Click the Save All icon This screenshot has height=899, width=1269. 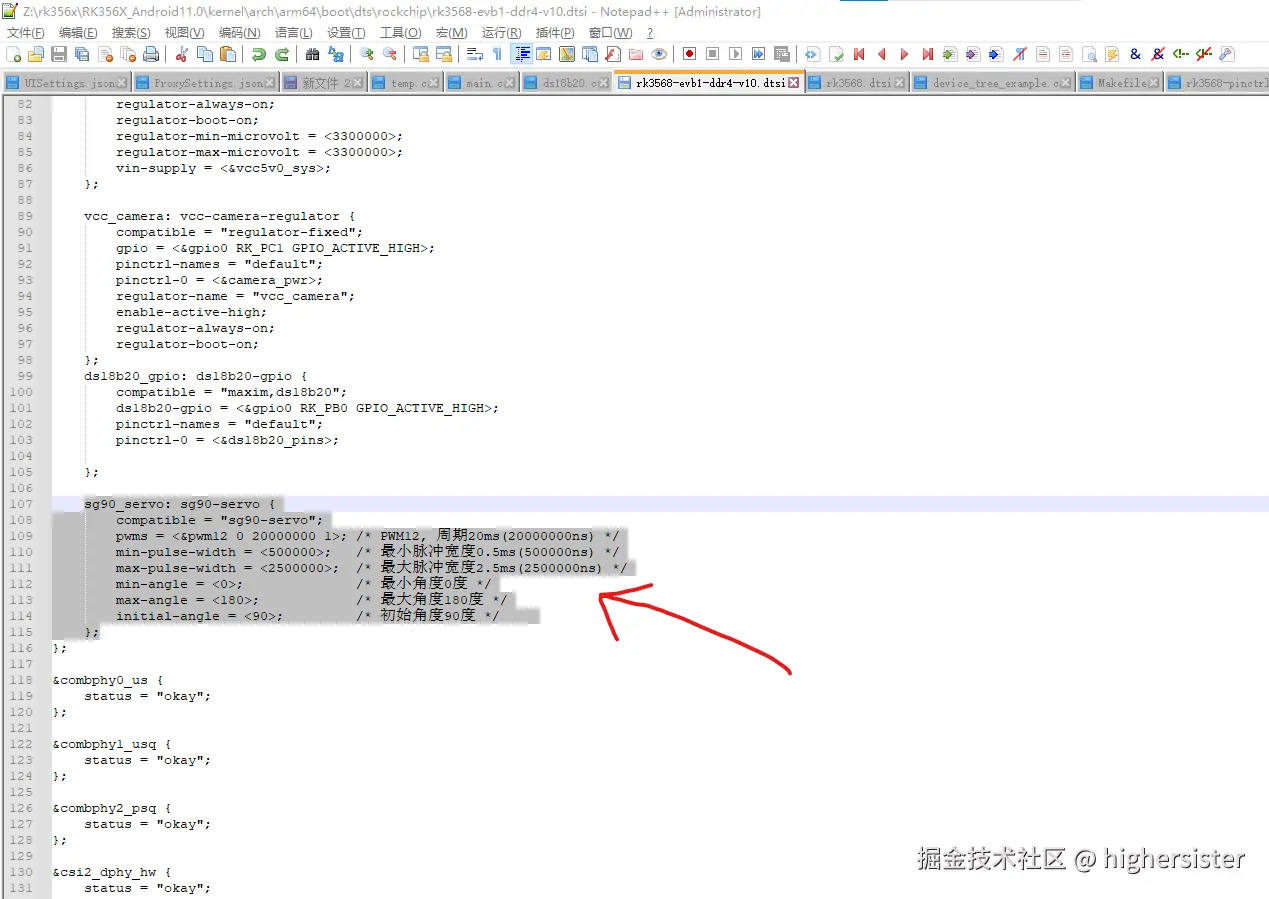[x=82, y=54]
